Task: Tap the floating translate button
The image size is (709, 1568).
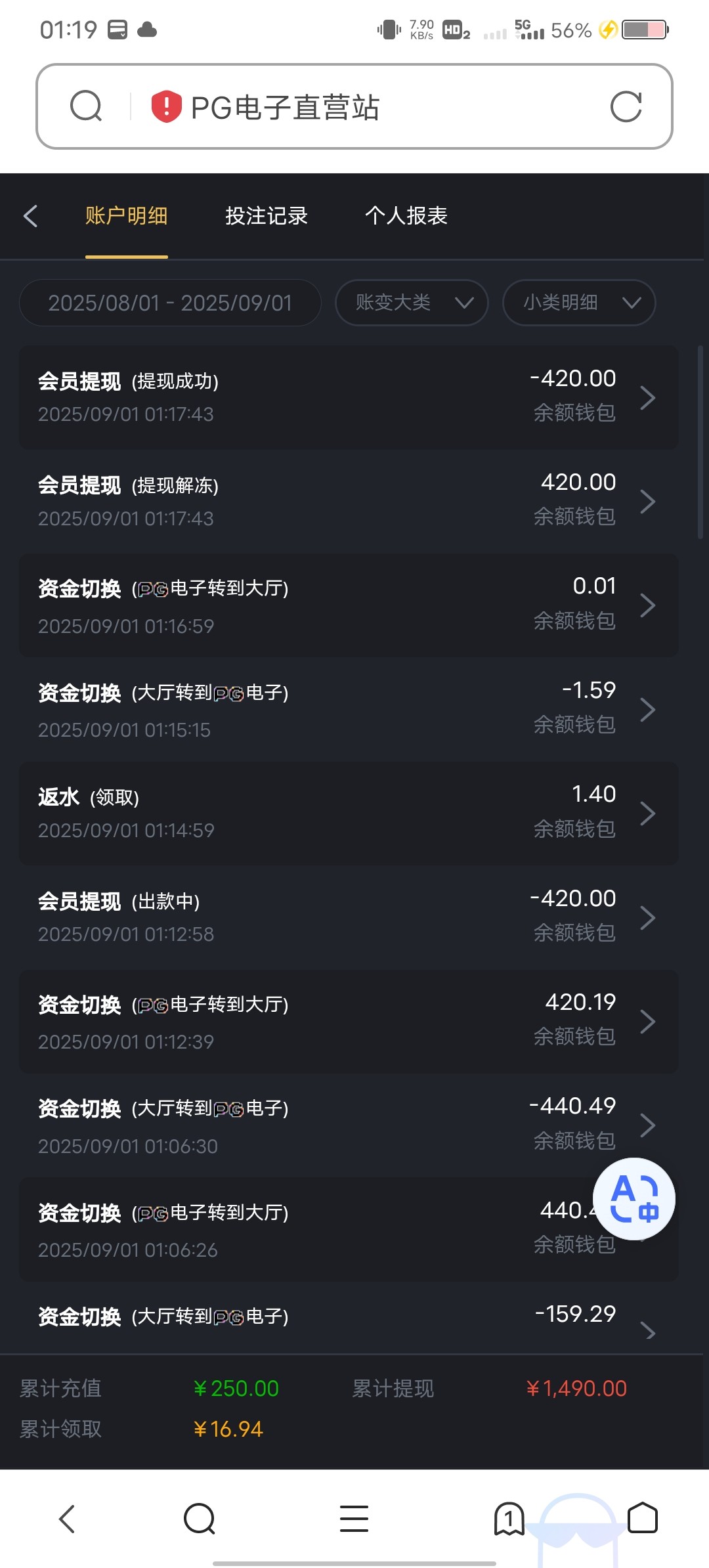Action: (x=634, y=1198)
